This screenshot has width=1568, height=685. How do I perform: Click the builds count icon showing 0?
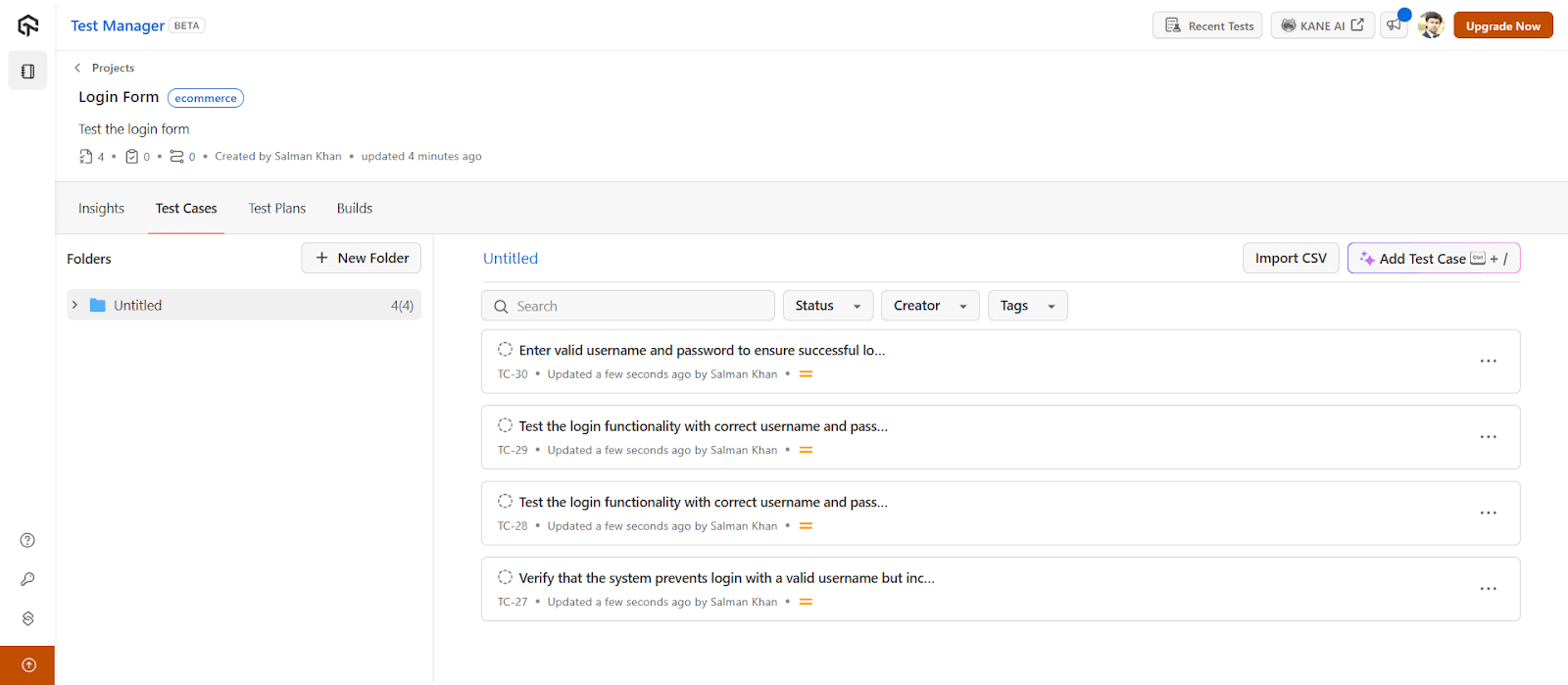tap(176, 156)
